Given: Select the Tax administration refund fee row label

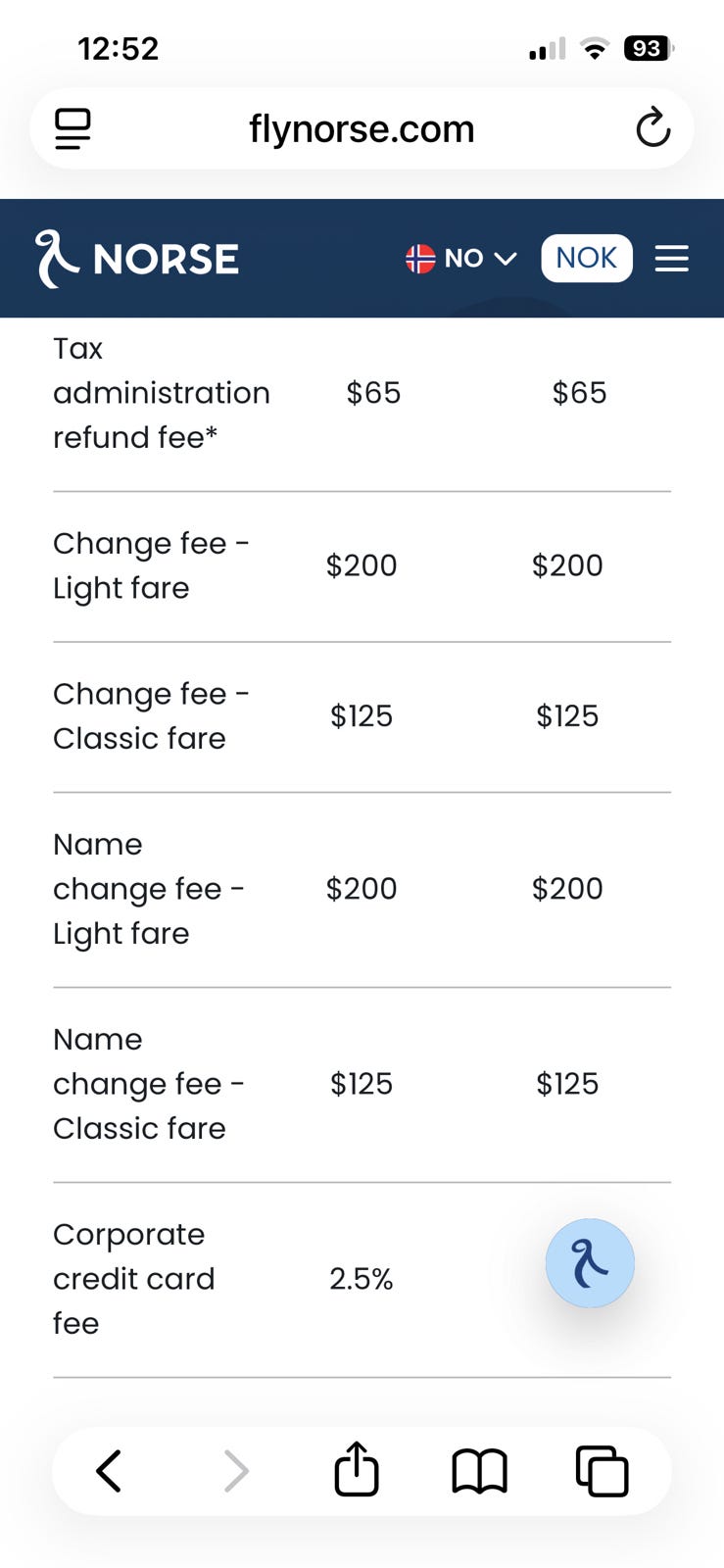Looking at the screenshot, I should [x=162, y=393].
